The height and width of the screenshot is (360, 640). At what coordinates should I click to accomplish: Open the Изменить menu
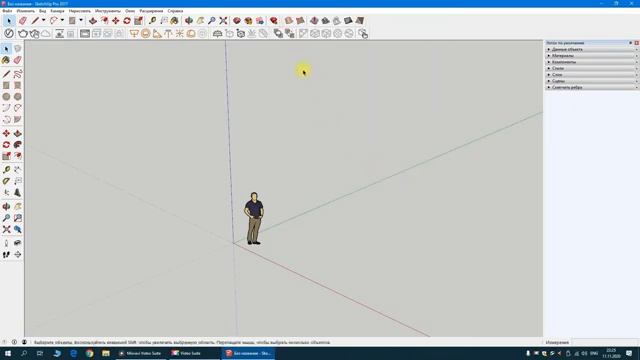(x=26, y=11)
